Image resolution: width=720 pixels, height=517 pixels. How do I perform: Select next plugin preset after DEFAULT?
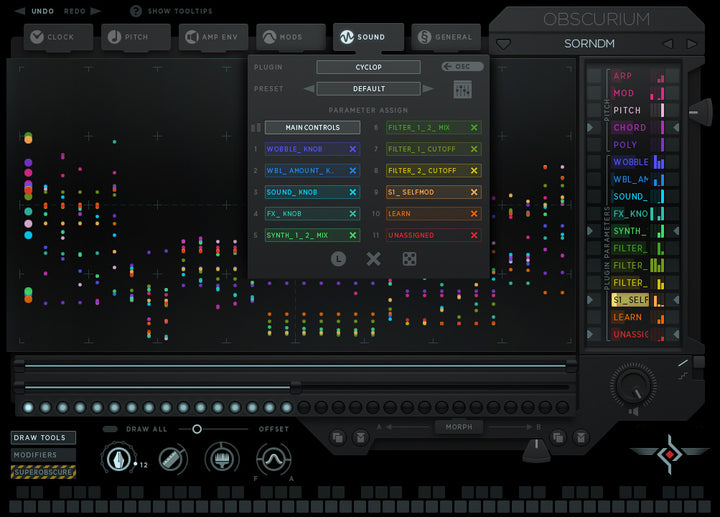[428, 89]
